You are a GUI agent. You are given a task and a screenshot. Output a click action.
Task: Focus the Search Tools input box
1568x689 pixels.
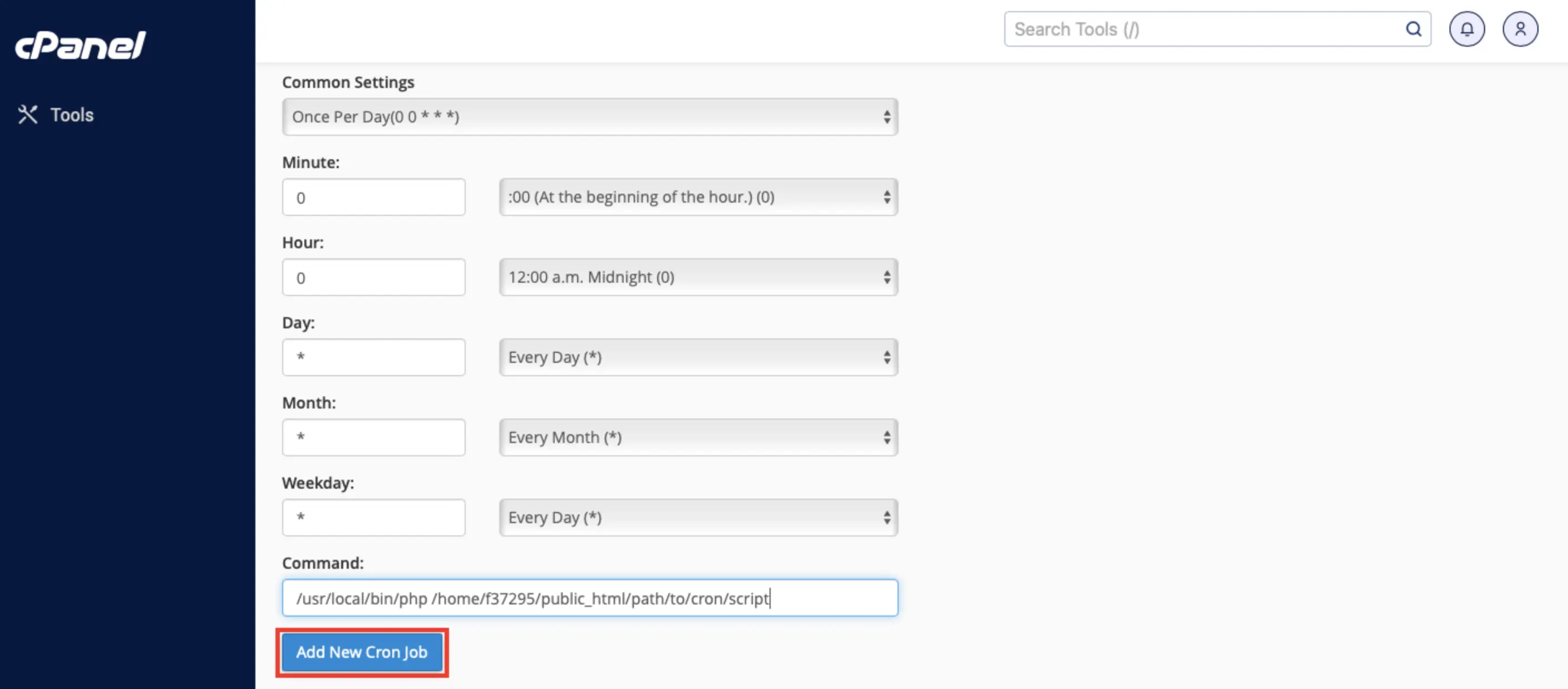[x=1217, y=29]
